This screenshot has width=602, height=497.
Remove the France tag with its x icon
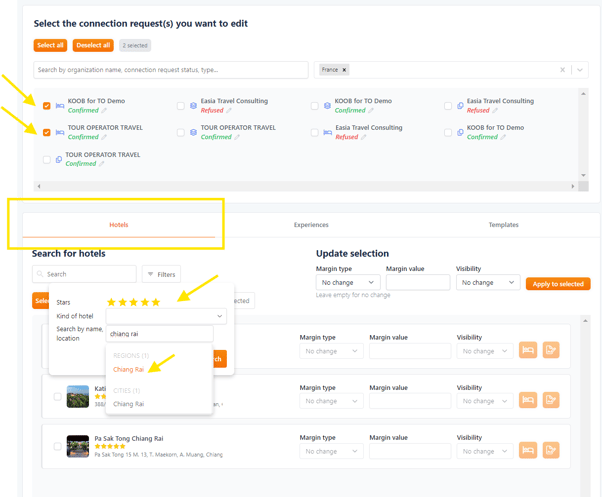click(344, 70)
